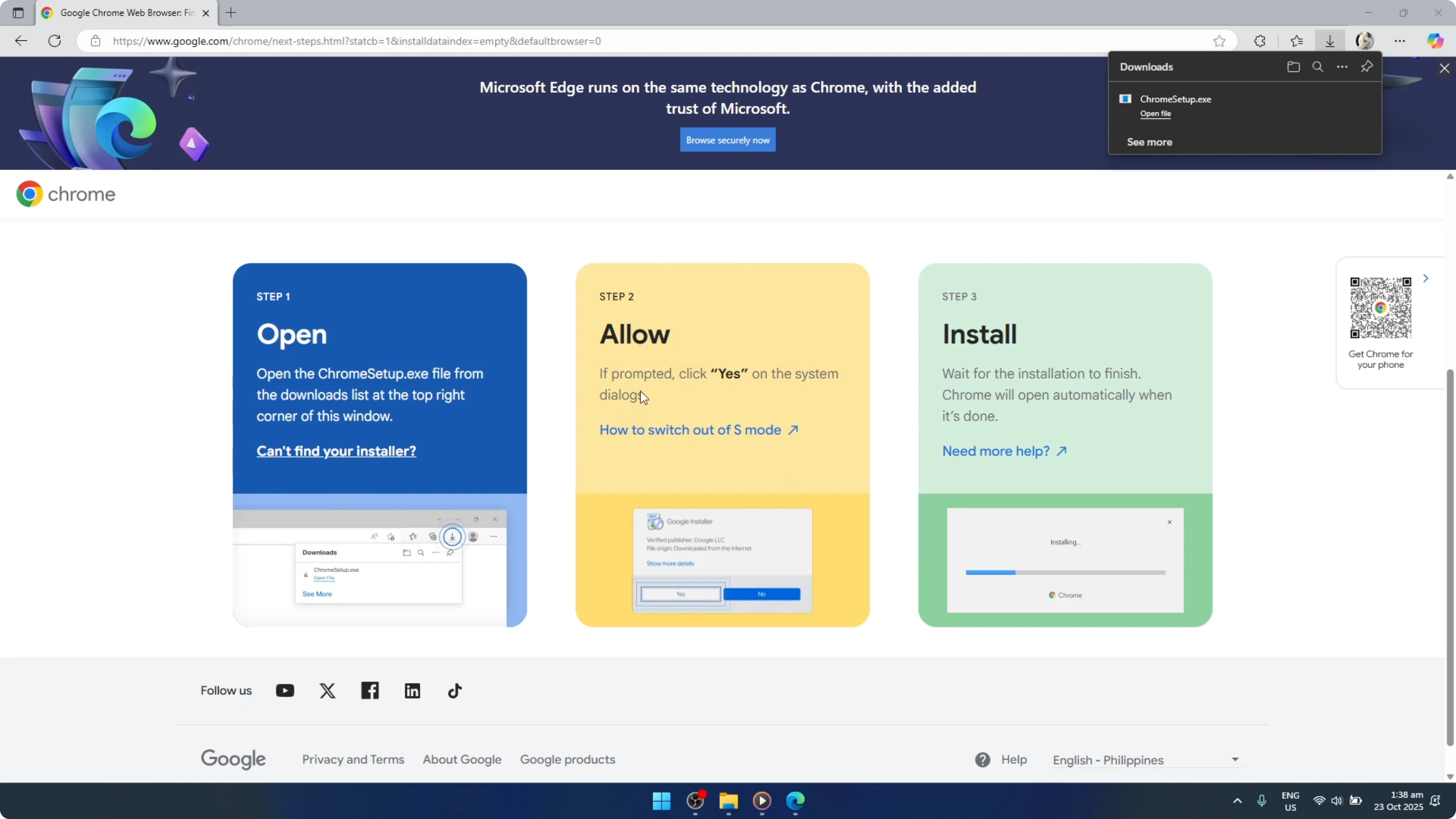
Task: Toggle the Downloads toolbar button
Action: point(1330,41)
